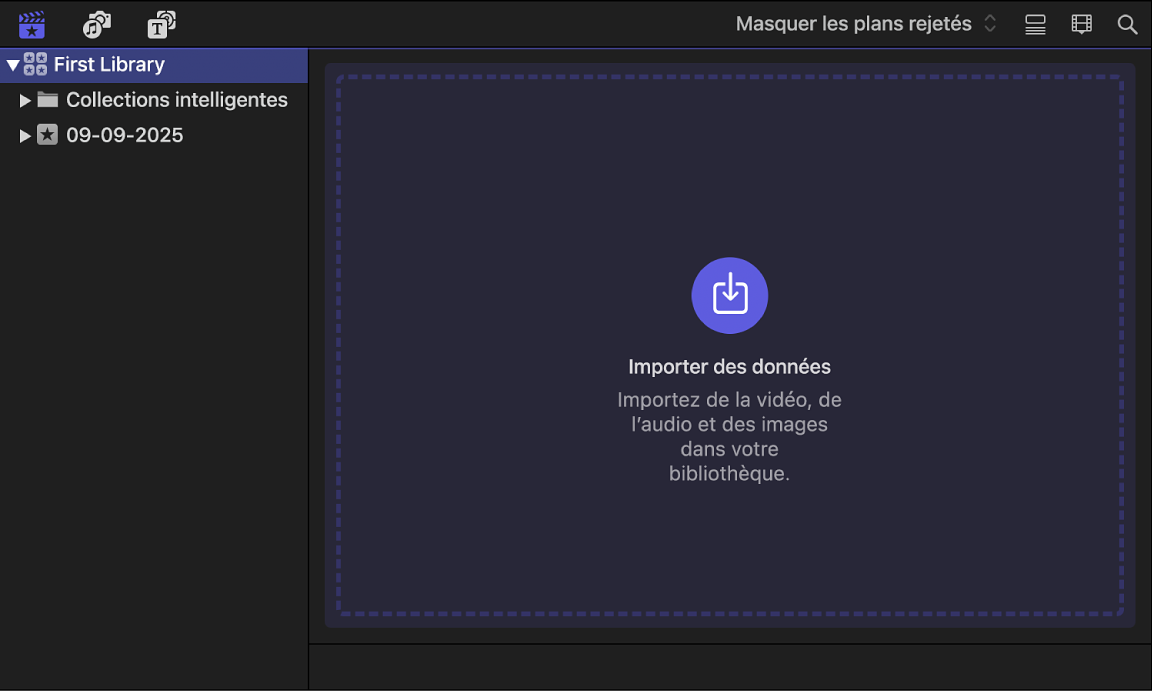Image resolution: width=1152 pixels, height=692 pixels.
Task: Expand Collections intelligentes
Action: point(25,100)
